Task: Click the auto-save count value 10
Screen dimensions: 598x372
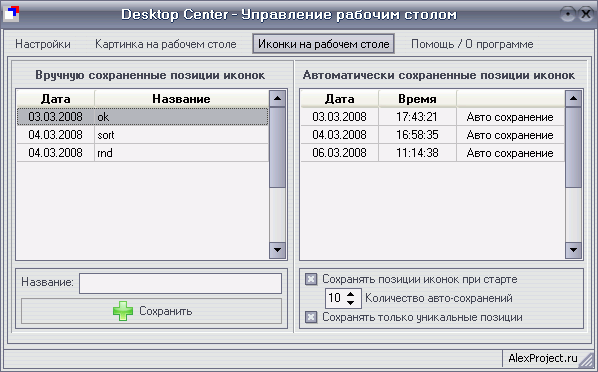Action: point(334,298)
